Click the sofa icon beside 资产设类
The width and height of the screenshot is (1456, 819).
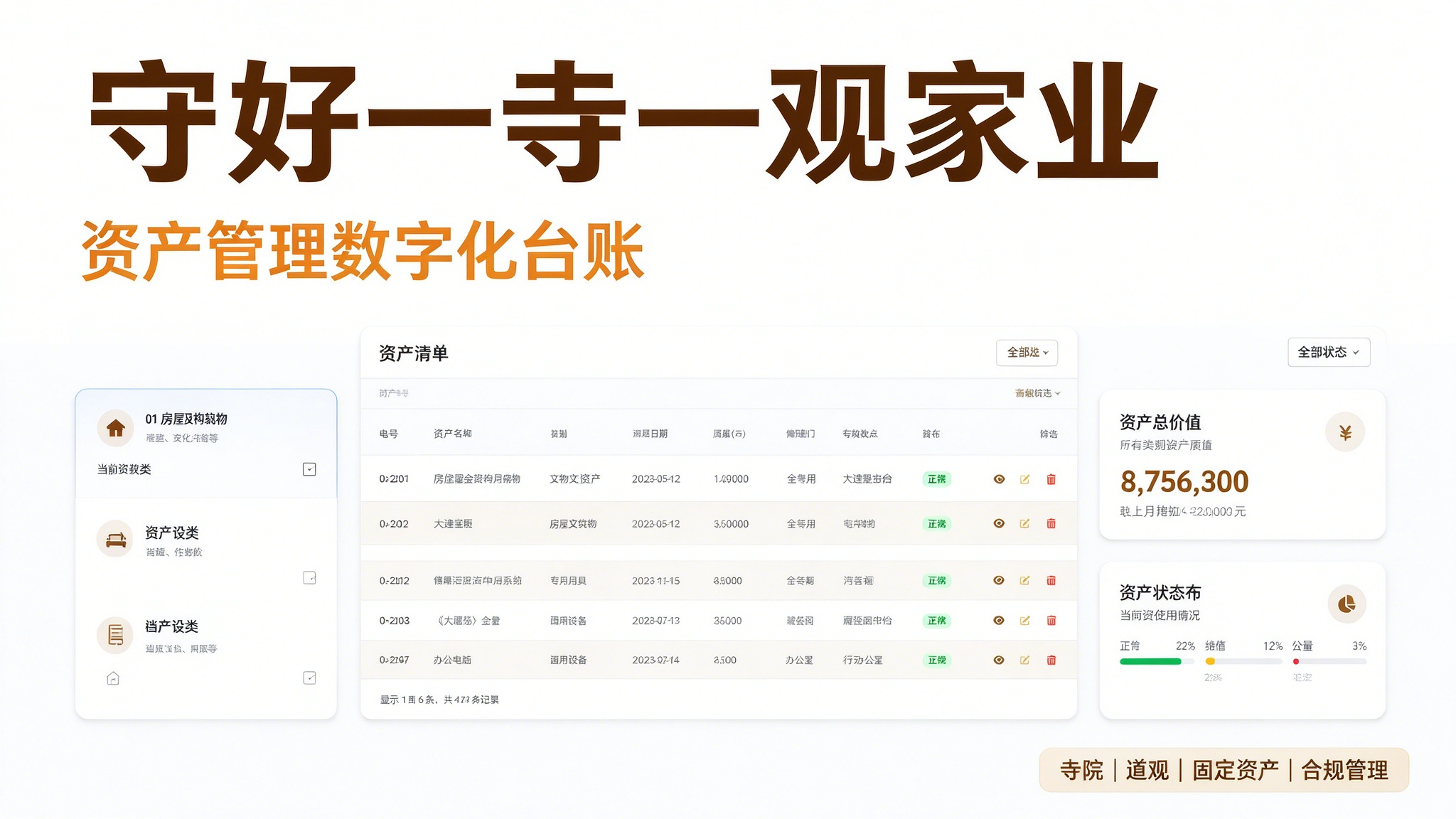pos(115,540)
